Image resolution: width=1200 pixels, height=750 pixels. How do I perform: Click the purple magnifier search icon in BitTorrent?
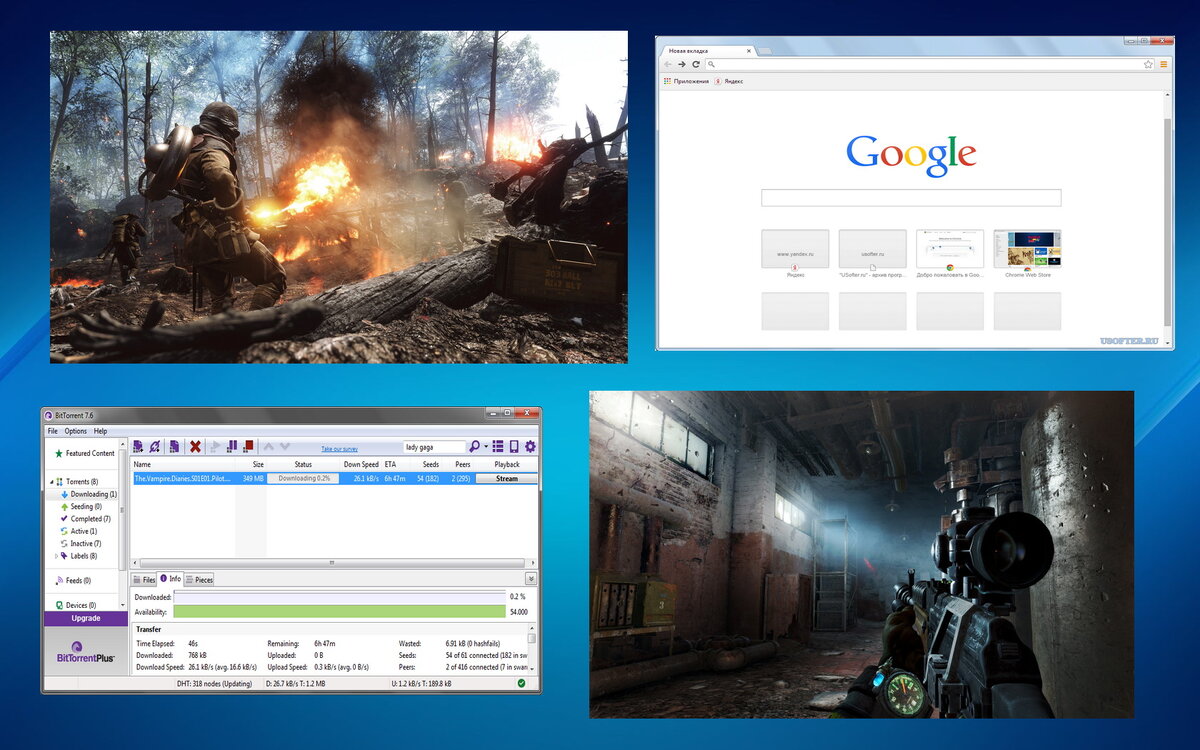click(474, 446)
